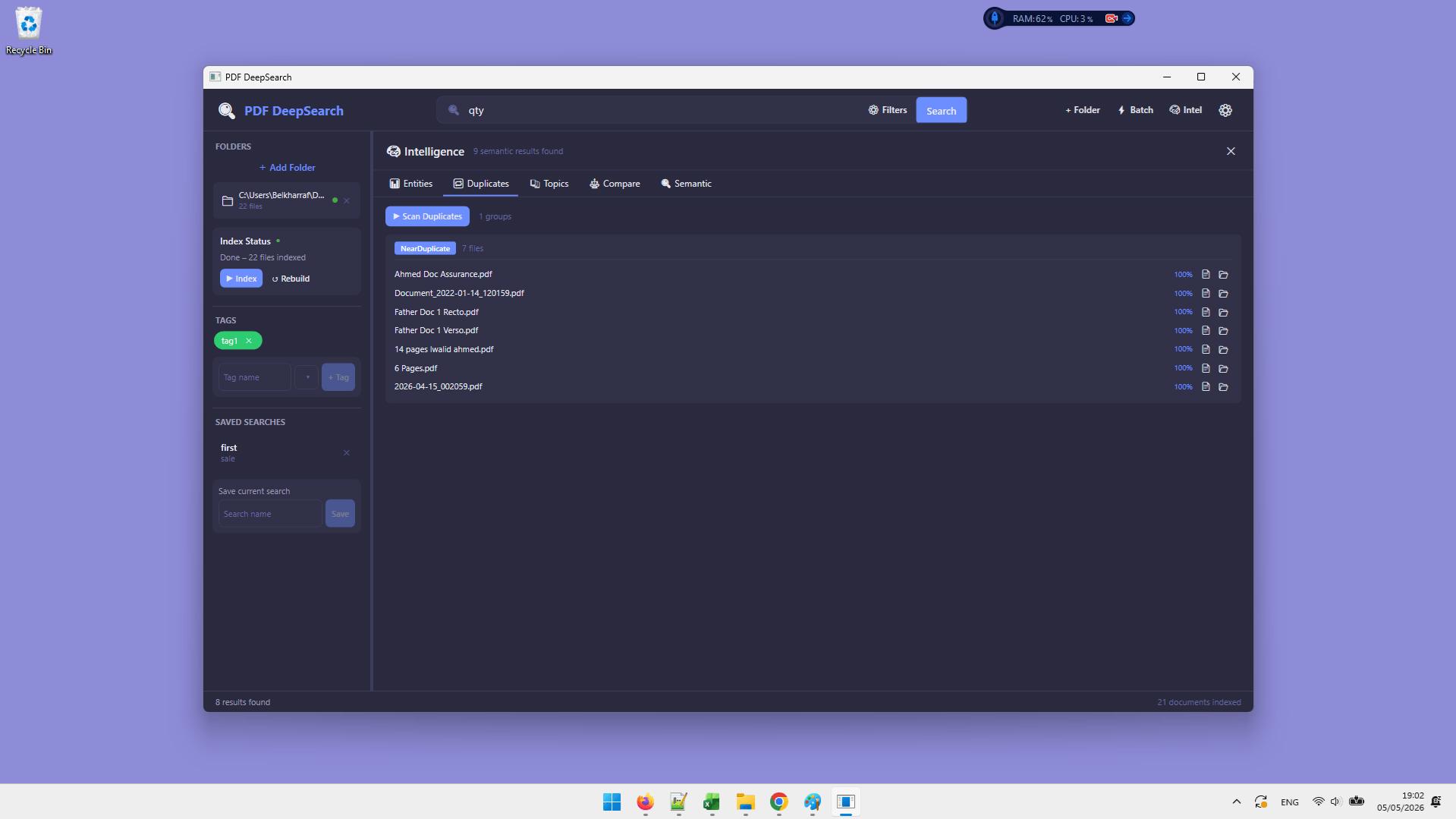This screenshot has width=1456, height=819.
Task: Open Firefox from the taskbar
Action: coord(645,802)
